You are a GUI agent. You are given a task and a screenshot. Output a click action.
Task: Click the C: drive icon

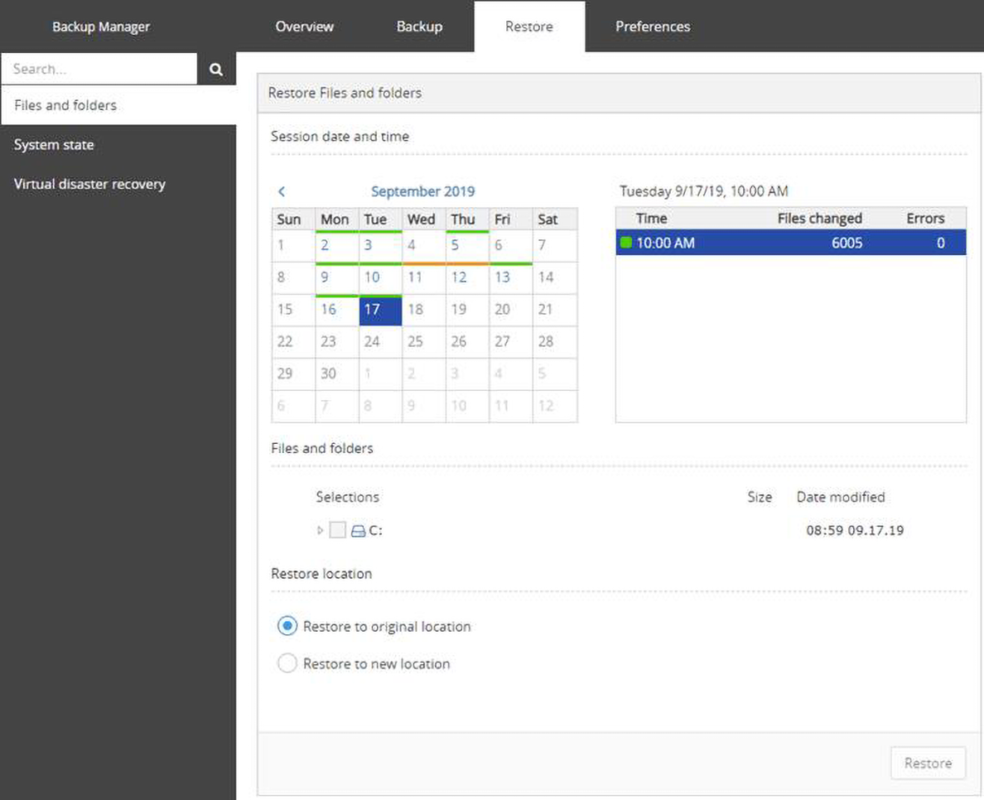(358, 531)
